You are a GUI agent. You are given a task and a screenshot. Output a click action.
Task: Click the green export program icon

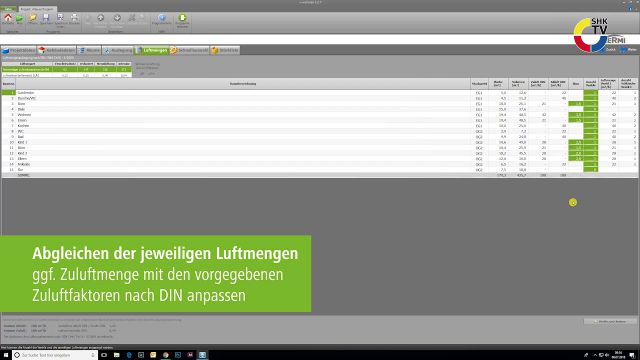pyautogui.click(x=182, y=18)
